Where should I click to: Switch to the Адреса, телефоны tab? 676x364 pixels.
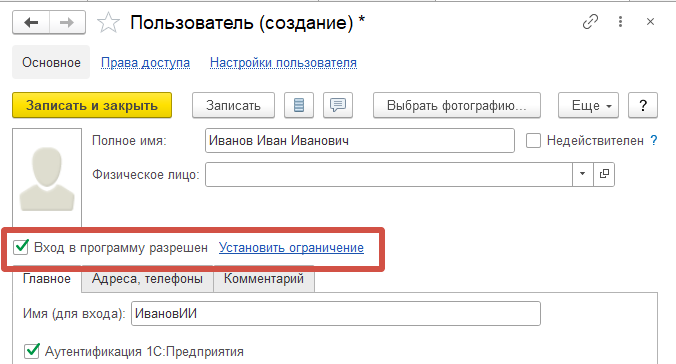(x=147, y=279)
